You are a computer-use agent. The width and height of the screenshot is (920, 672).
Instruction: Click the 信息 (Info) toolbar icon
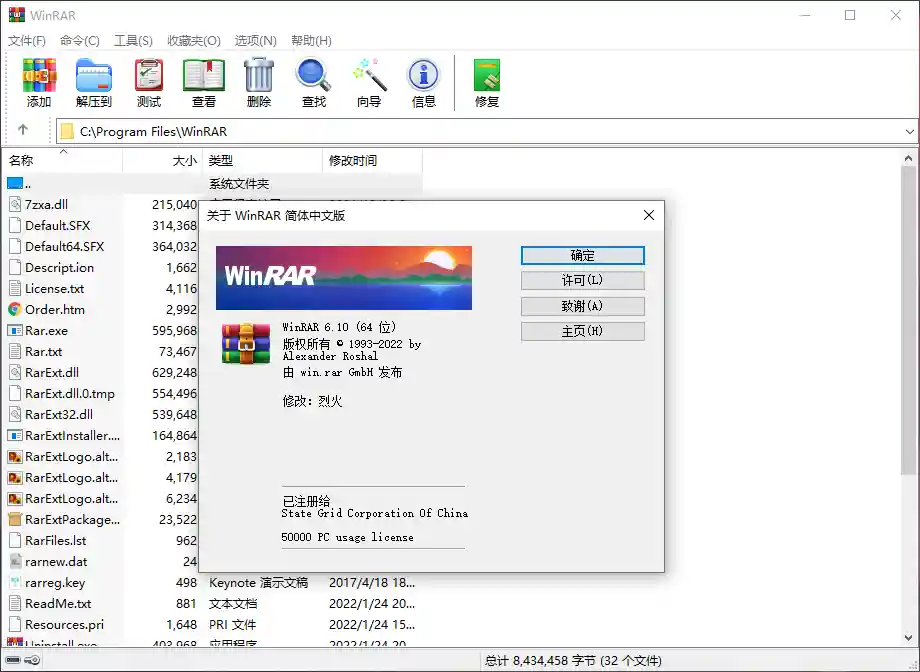click(423, 82)
